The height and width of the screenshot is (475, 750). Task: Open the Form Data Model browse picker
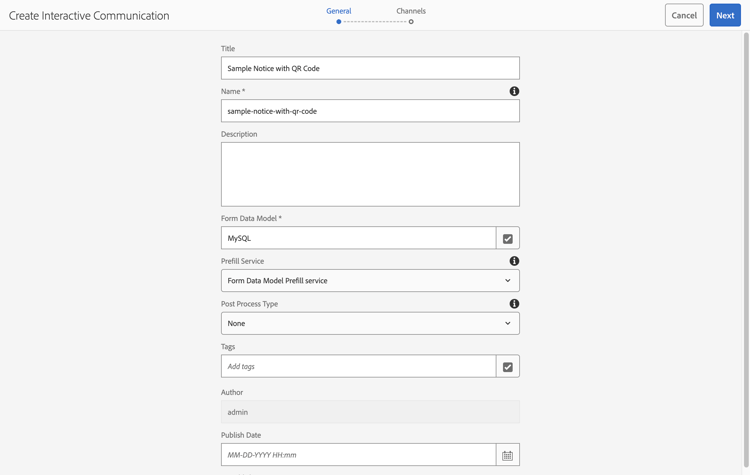point(507,238)
